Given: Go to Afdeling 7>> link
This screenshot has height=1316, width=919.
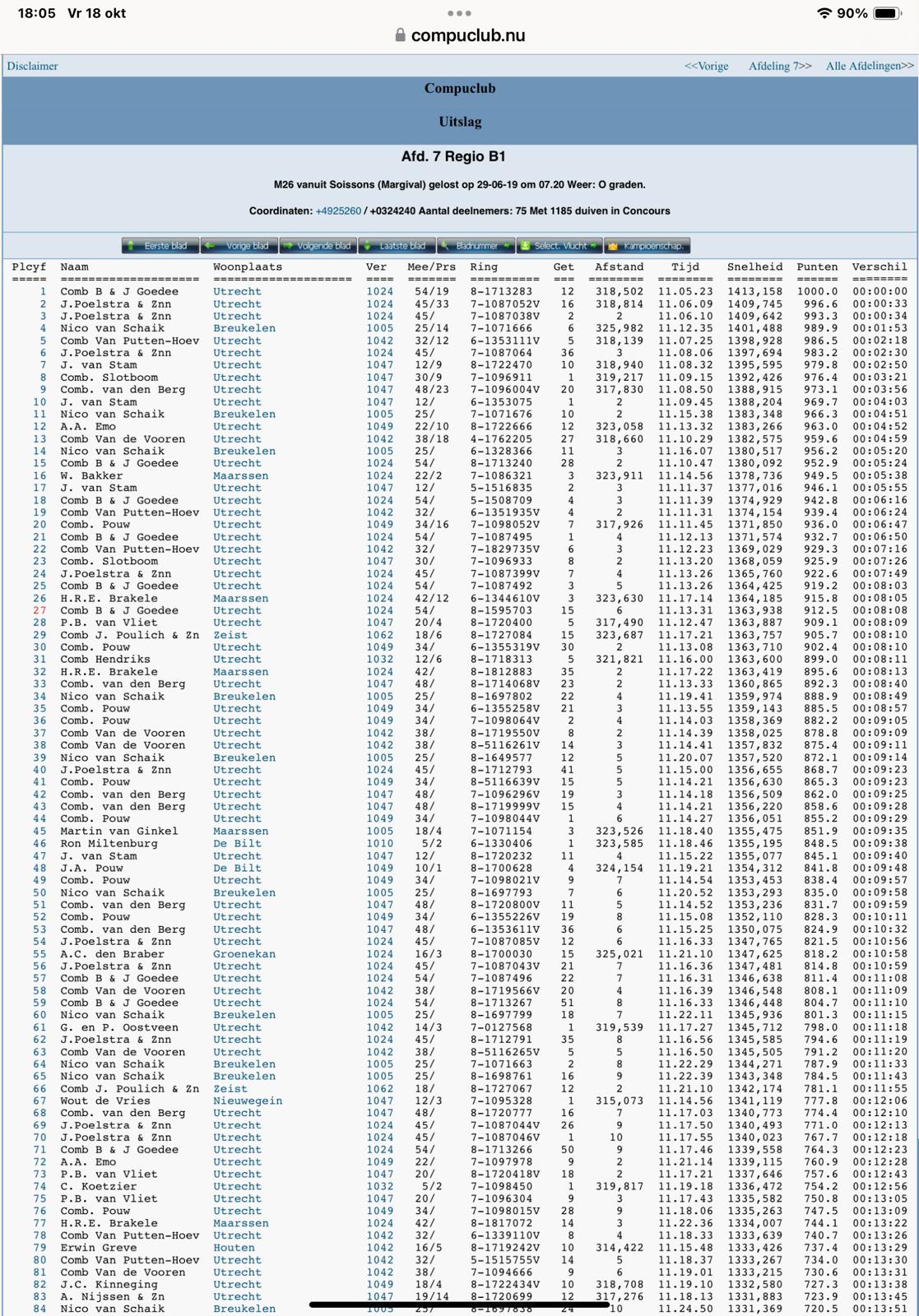Looking at the screenshot, I should click(779, 66).
